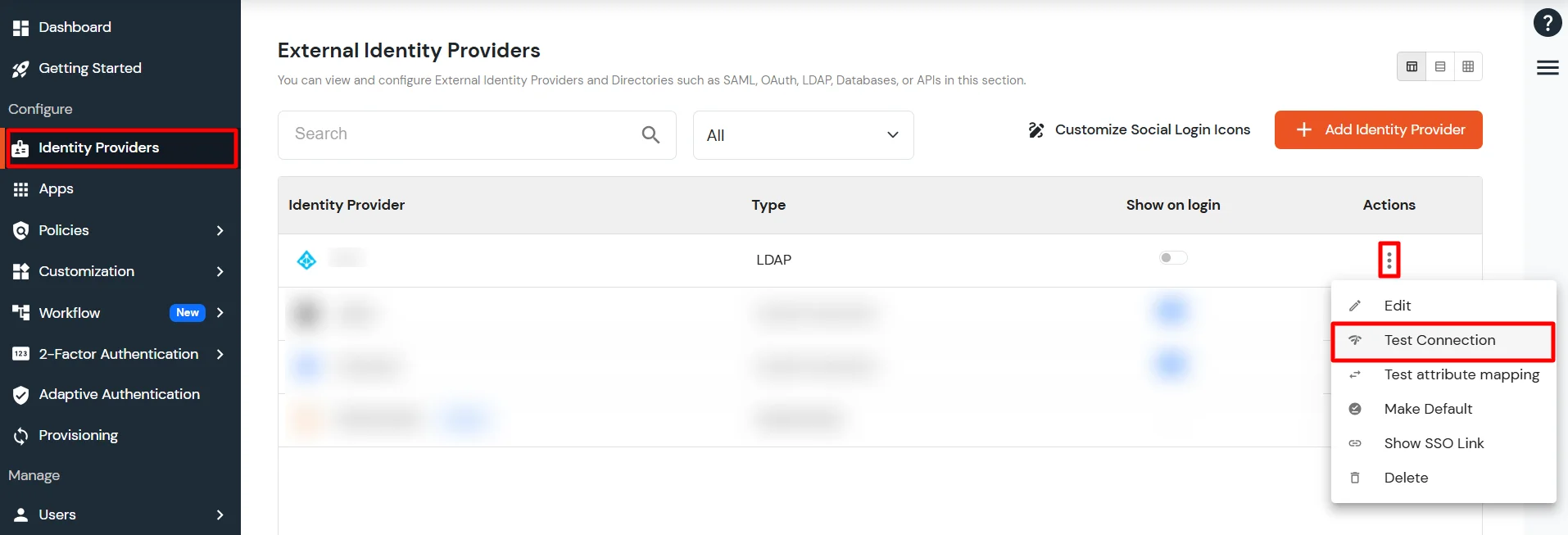Switch to the grid view layout
This screenshot has height=535, width=1568.
[x=1468, y=66]
